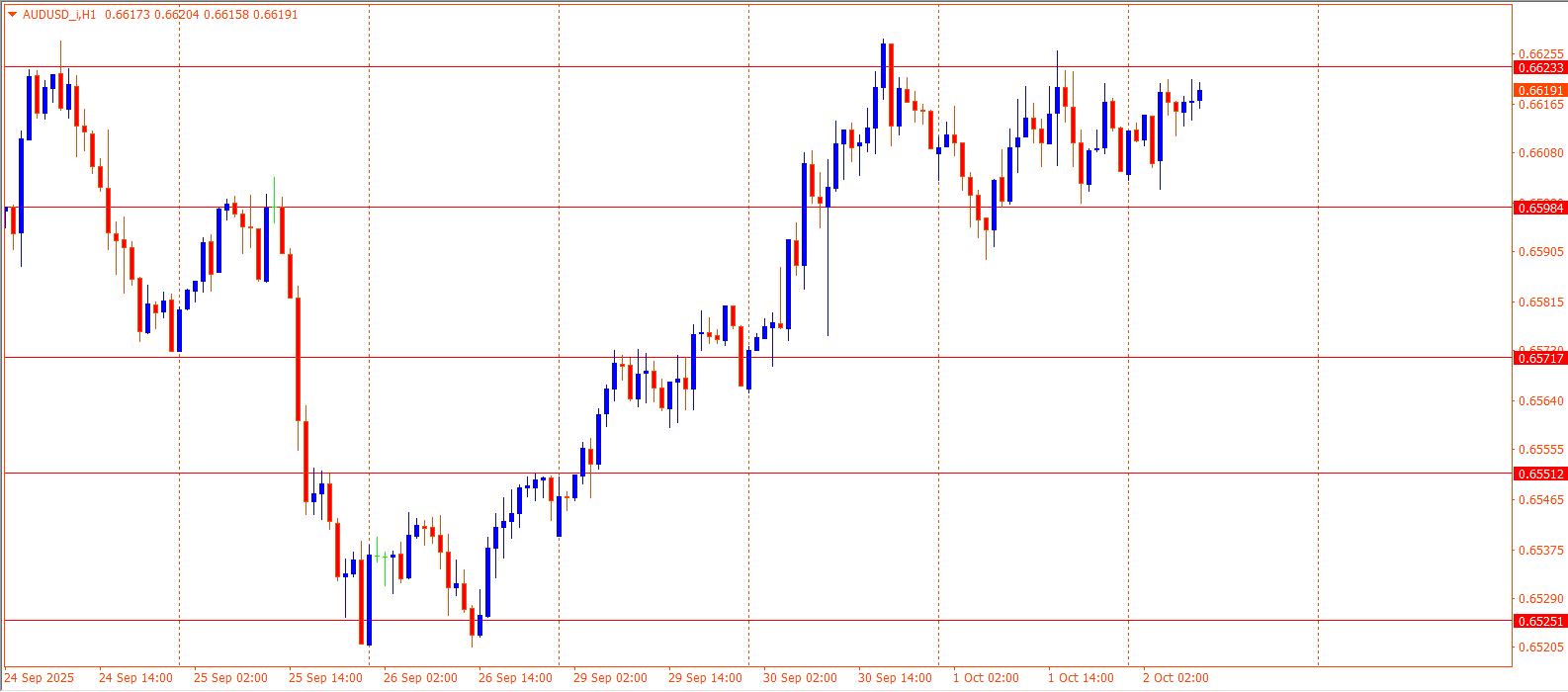The height and width of the screenshot is (692, 1568).
Task: Select the 0.65984 level price tag
Action: pos(1540,208)
